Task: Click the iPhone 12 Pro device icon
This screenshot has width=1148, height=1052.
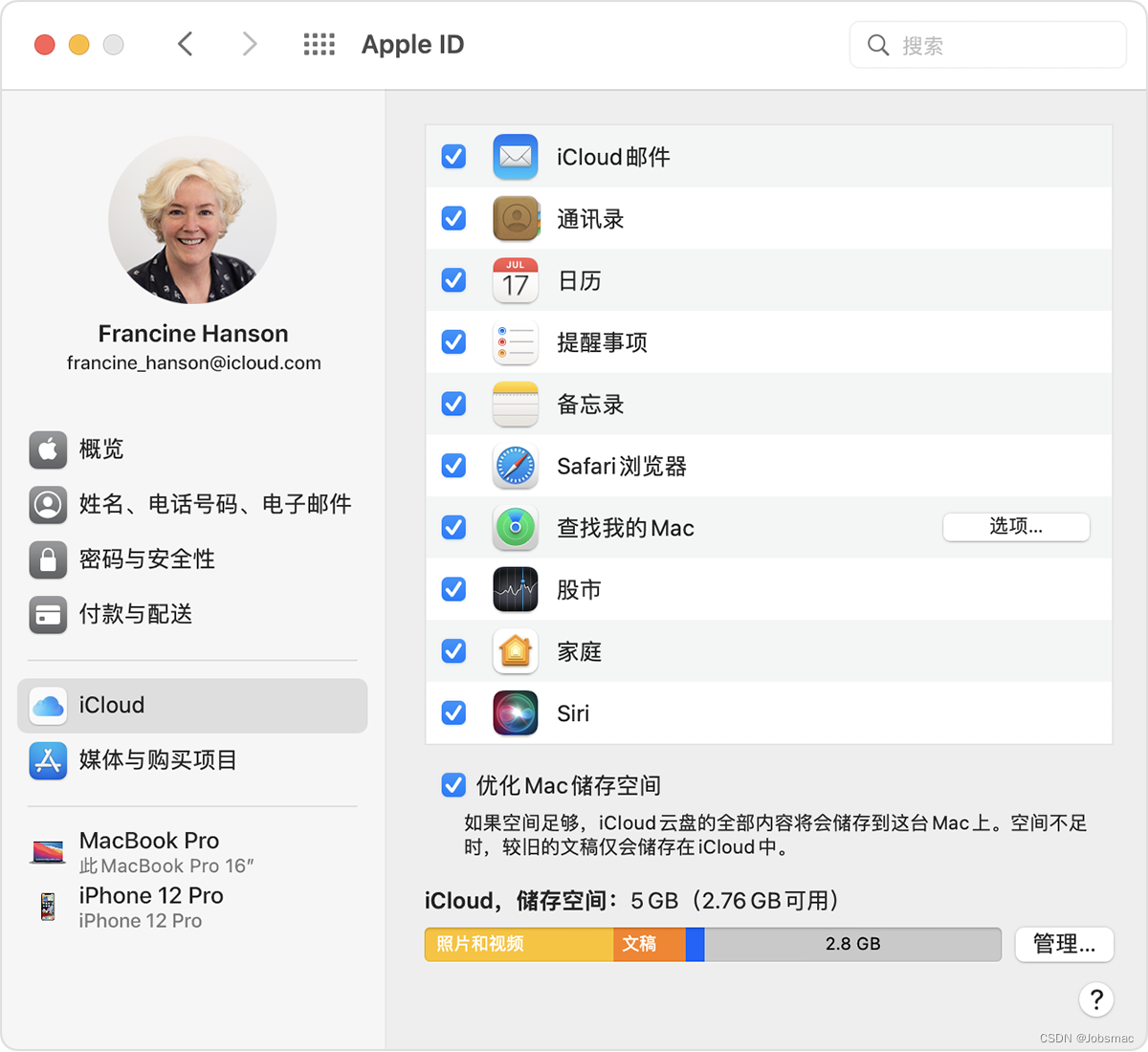Action: [x=48, y=906]
